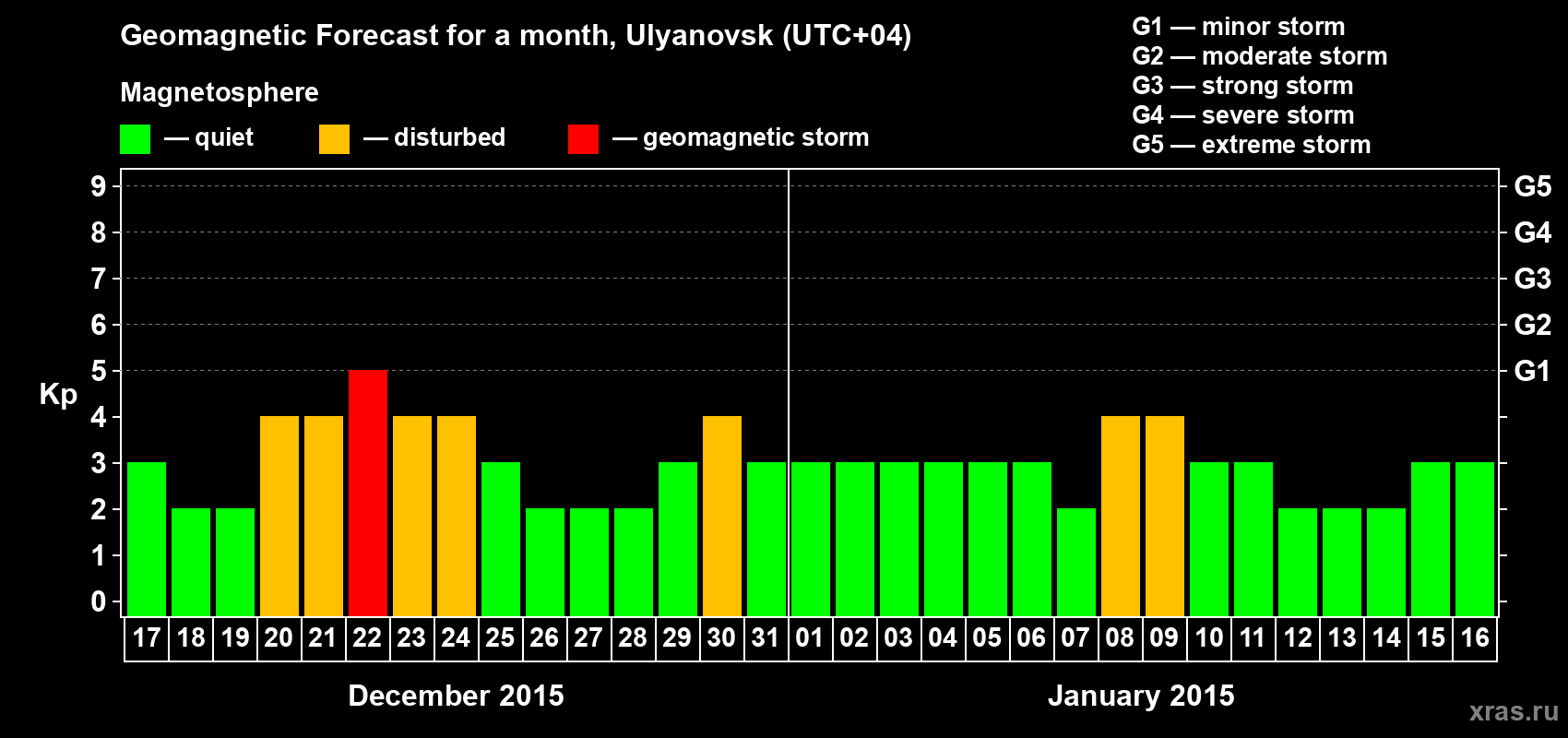Click the date label 16 on axis
The height and width of the screenshot is (738, 1568).
click(1475, 637)
